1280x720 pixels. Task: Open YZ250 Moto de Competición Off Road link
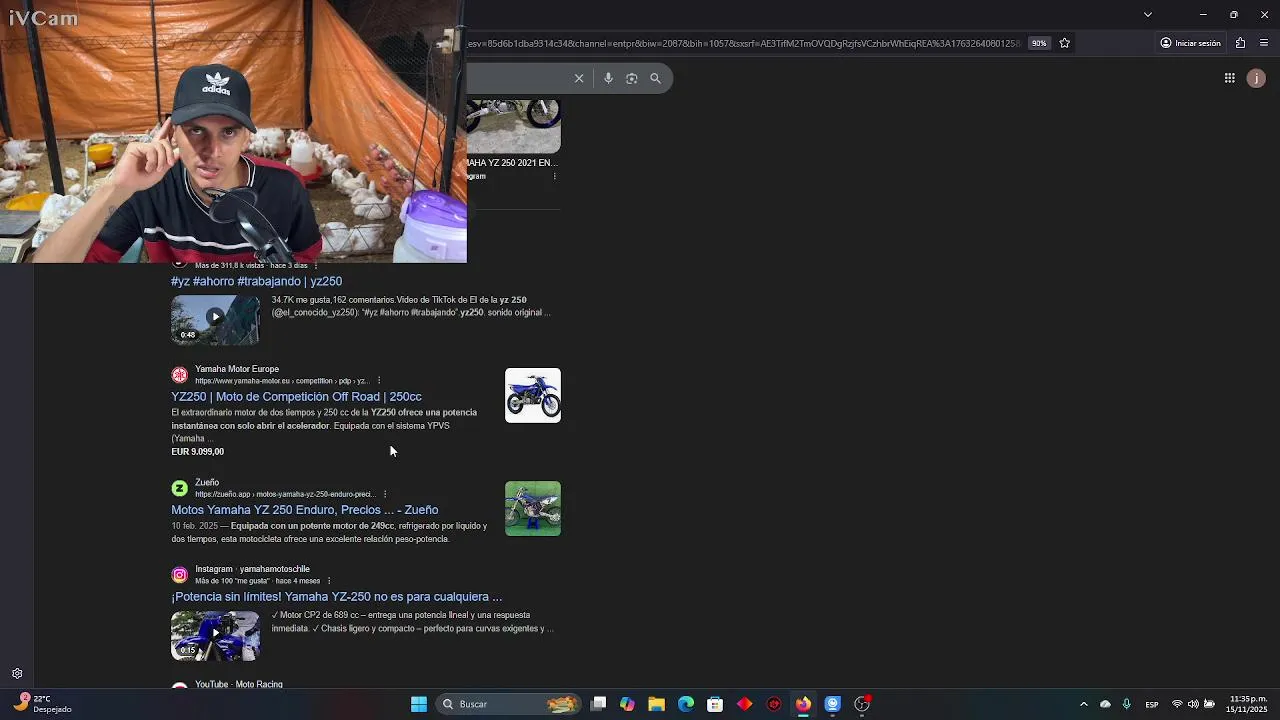point(296,396)
